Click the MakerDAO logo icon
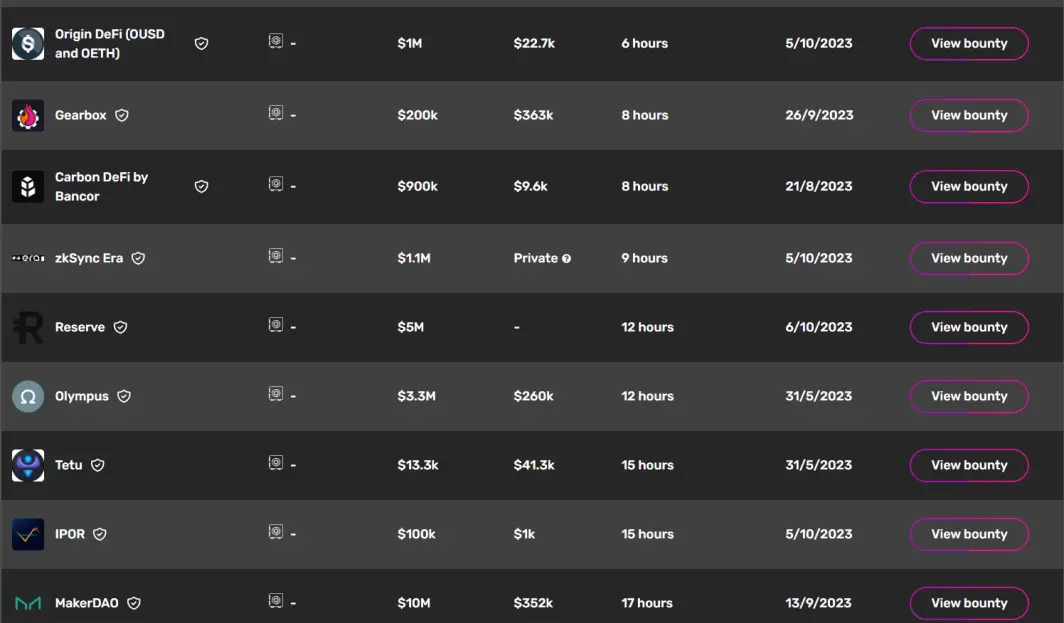This screenshot has height=623, width=1064. coord(28,603)
